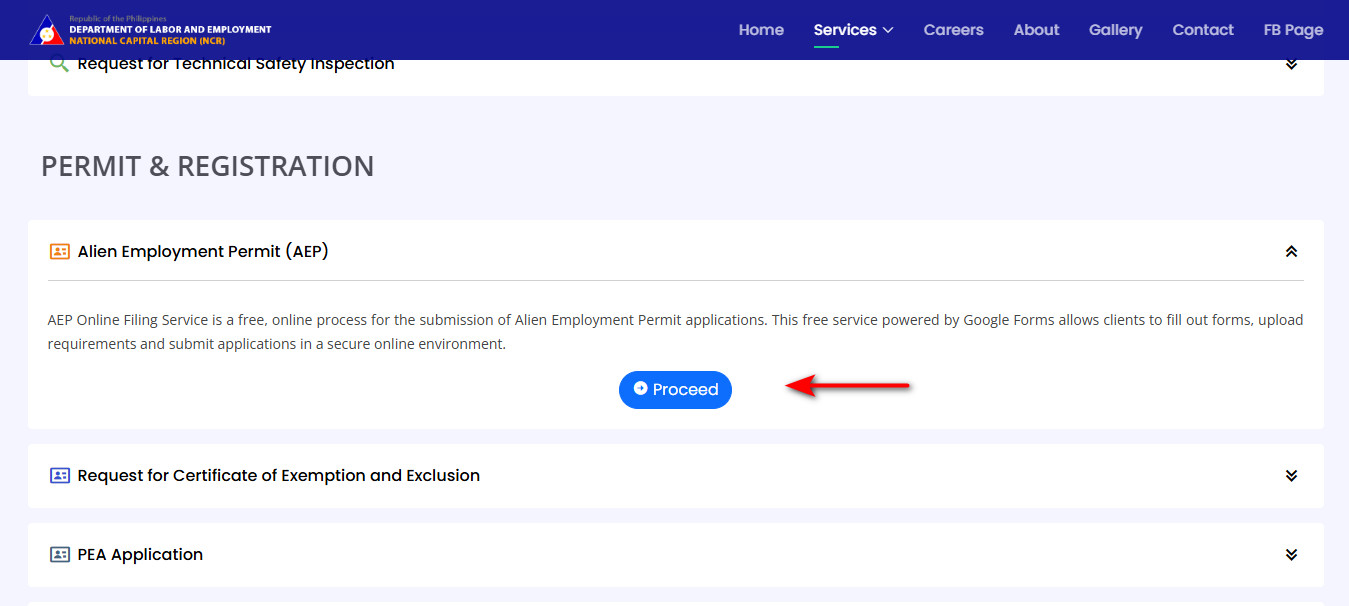Click the ID card icon beside Certificate of Exemption

(60, 475)
